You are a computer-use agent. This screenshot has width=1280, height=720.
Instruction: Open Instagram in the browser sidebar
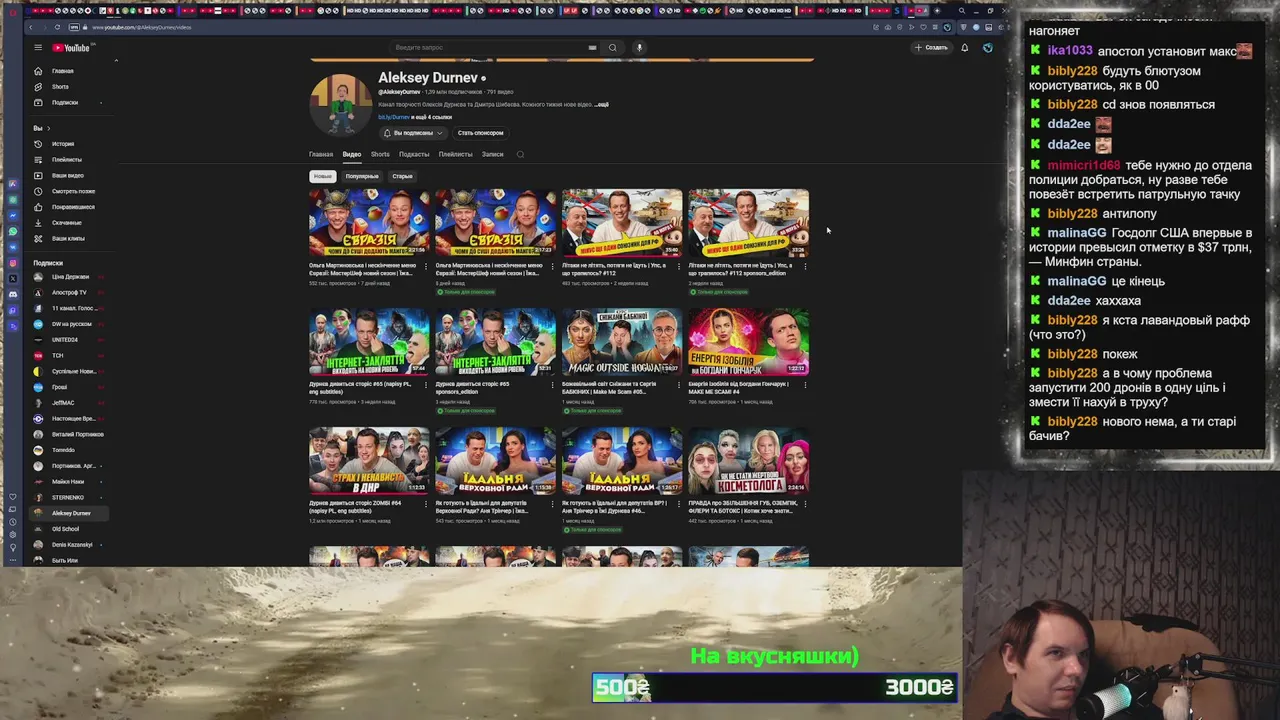tap(13, 263)
